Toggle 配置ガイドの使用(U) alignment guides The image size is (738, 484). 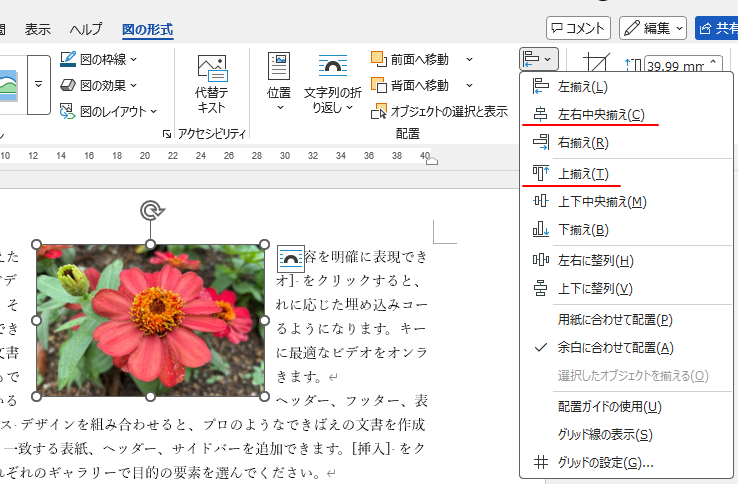[626, 406]
